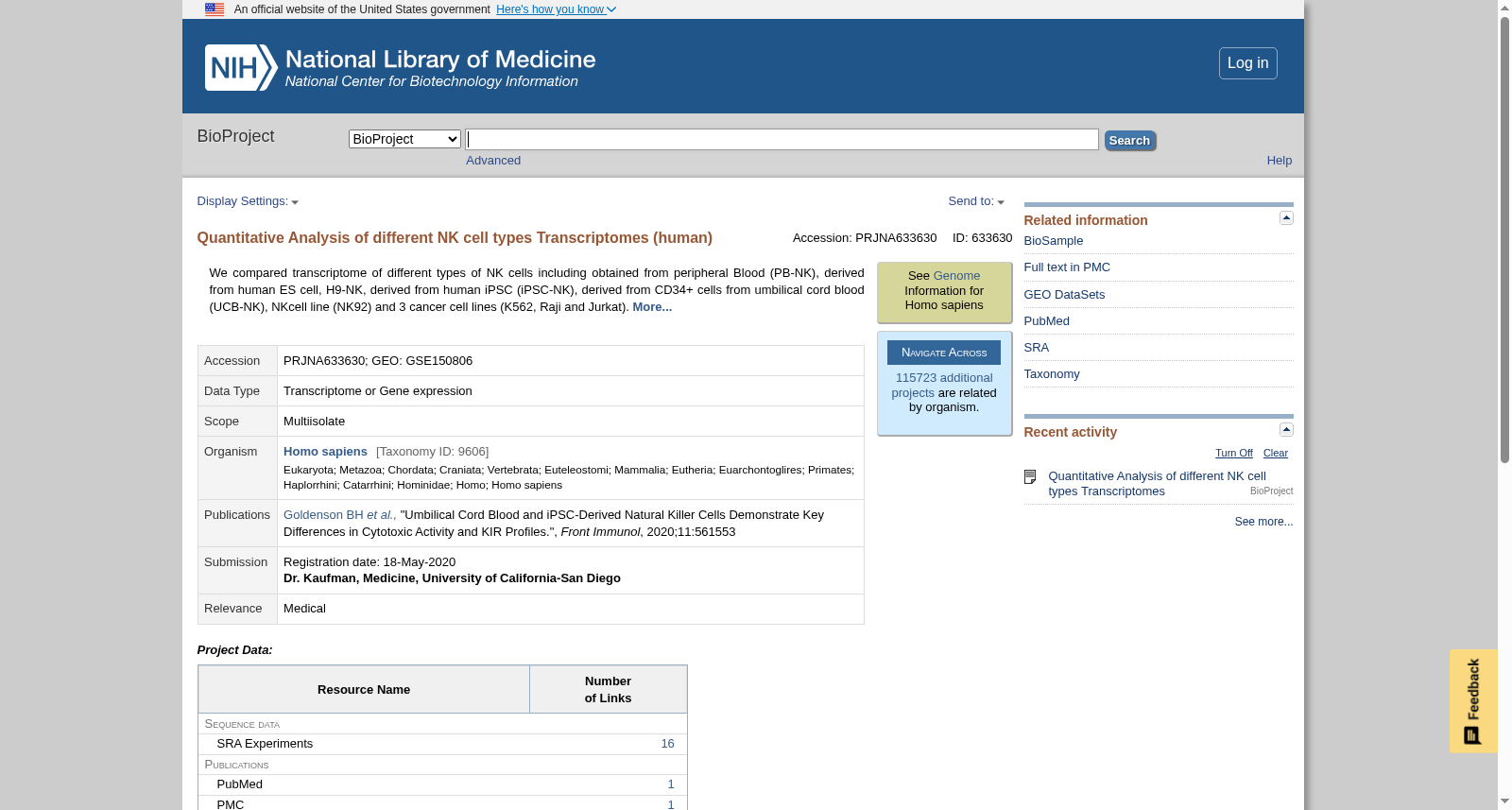Expand the Display Settings menu
Screen dimensions: 1512x810
pyautogui.click(x=248, y=201)
